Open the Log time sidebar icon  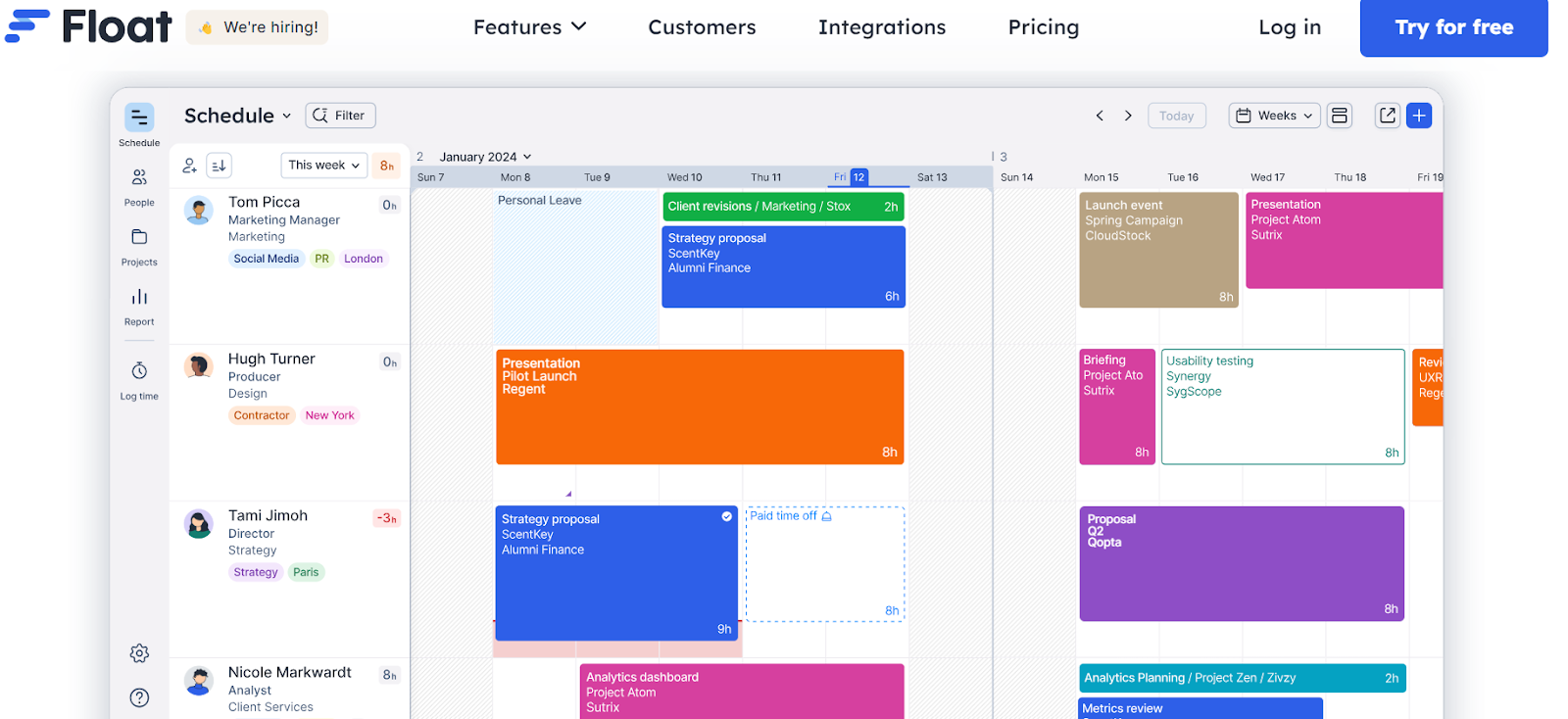tap(139, 371)
